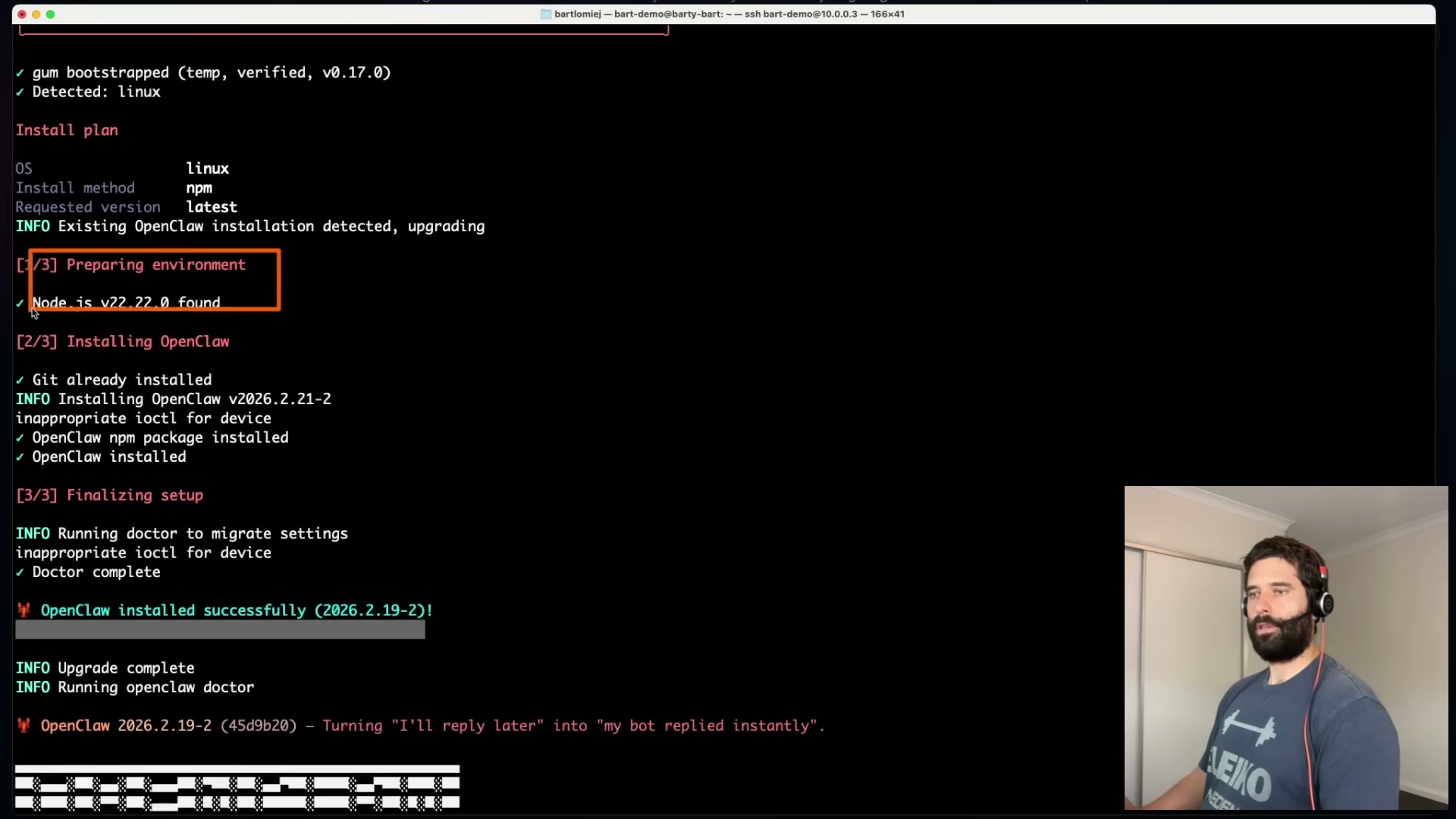
Task: Click the 'OpenClaw installed' checkmark line
Action: pos(101,457)
